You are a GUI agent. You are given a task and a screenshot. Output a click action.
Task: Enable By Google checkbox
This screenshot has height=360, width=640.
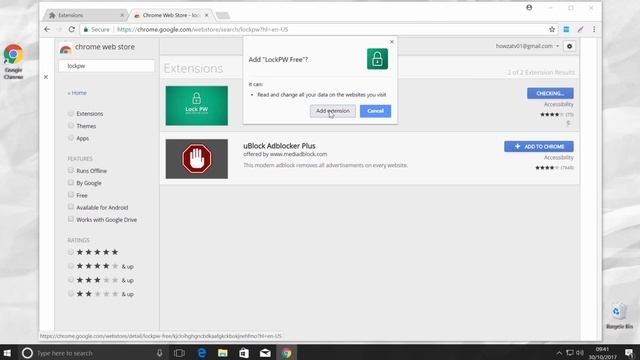tap(71, 182)
